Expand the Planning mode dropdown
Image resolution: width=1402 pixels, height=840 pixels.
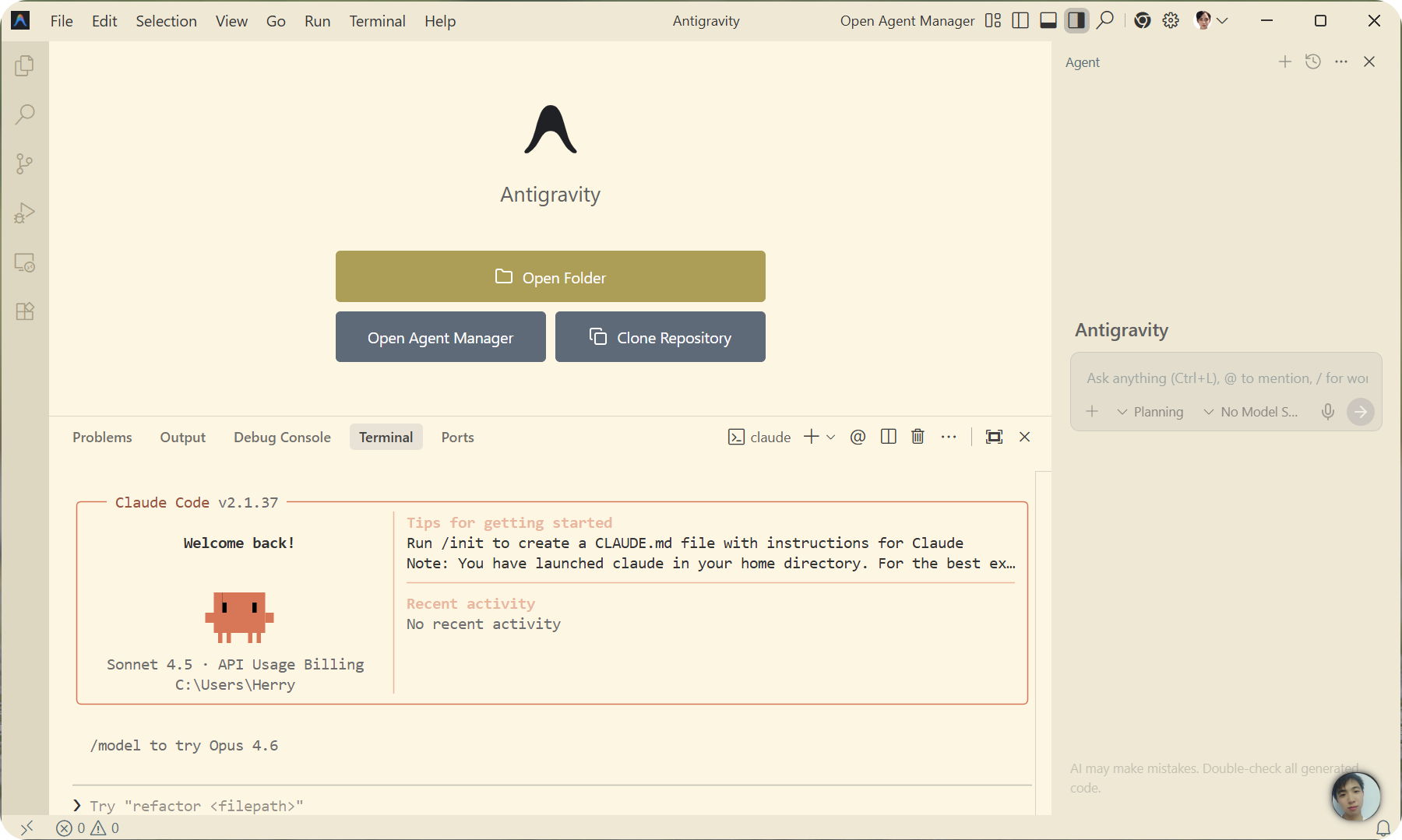(1150, 411)
